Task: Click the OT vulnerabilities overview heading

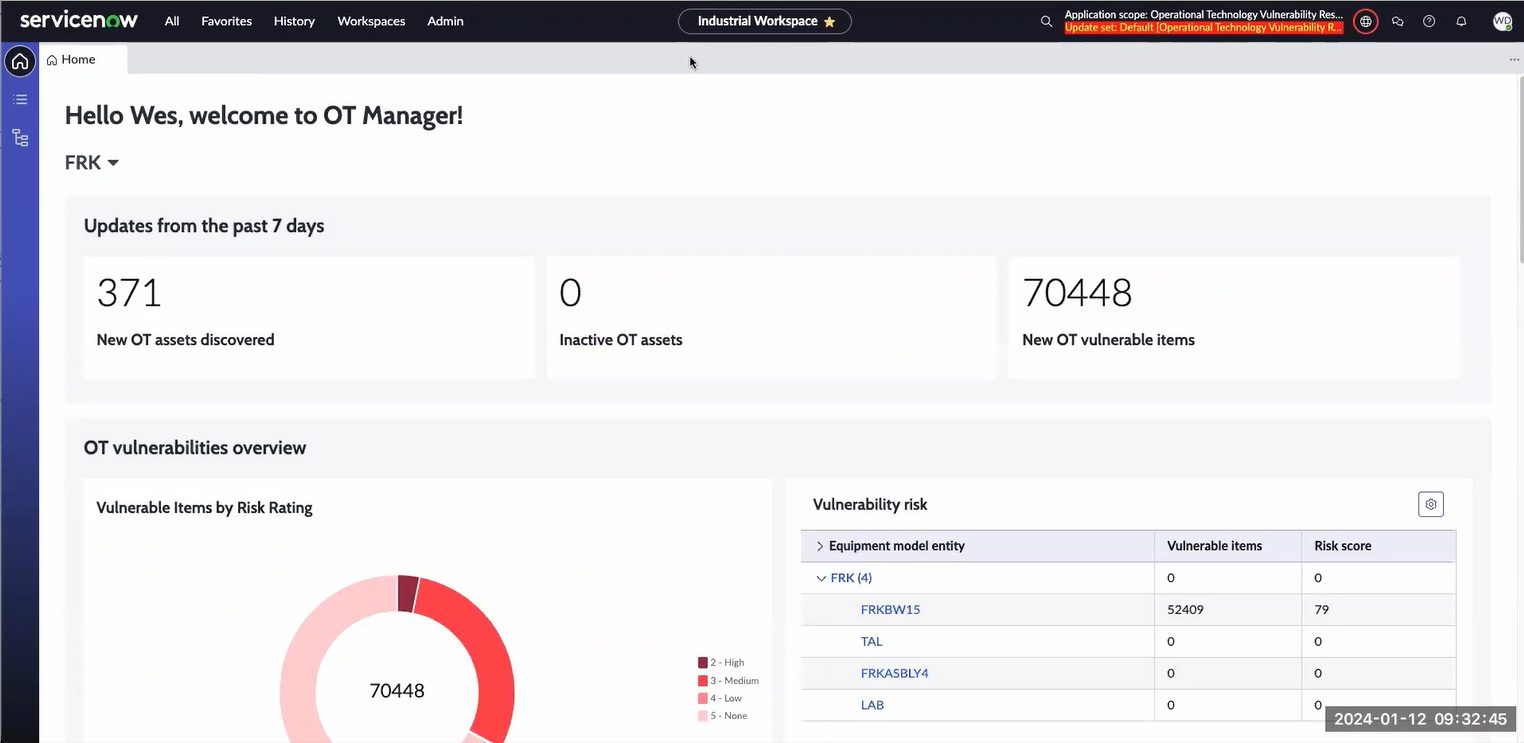Action: (195, 448)
